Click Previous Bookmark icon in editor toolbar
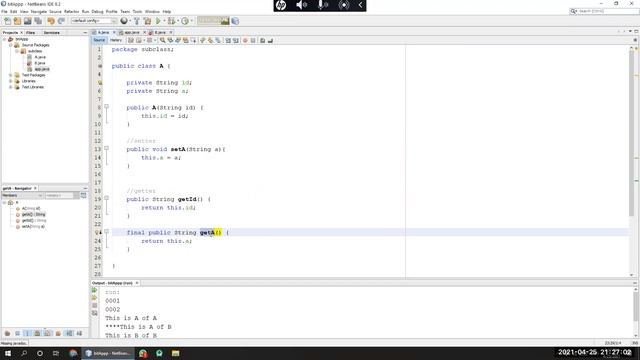The width and height of the screenshot is (640, 360). 202,40
